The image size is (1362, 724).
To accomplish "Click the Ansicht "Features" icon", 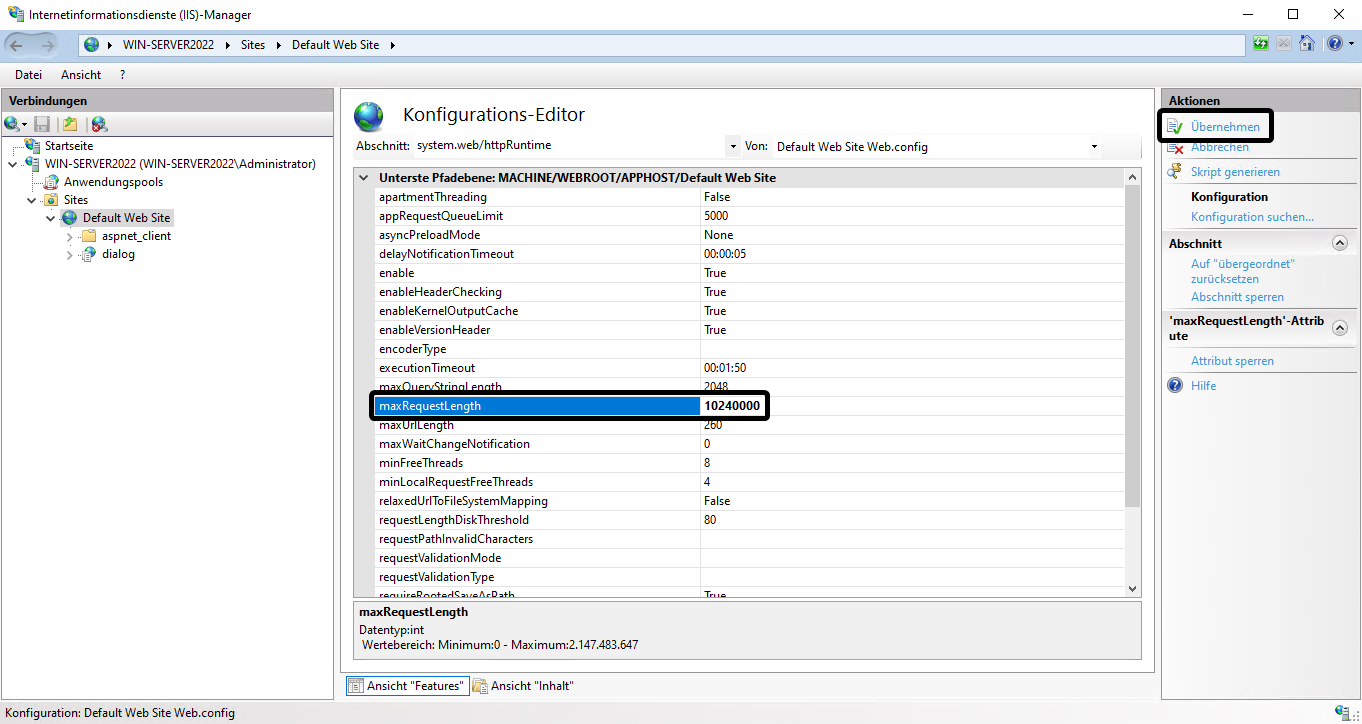I will pyautogui.click(x=356, y=686).
